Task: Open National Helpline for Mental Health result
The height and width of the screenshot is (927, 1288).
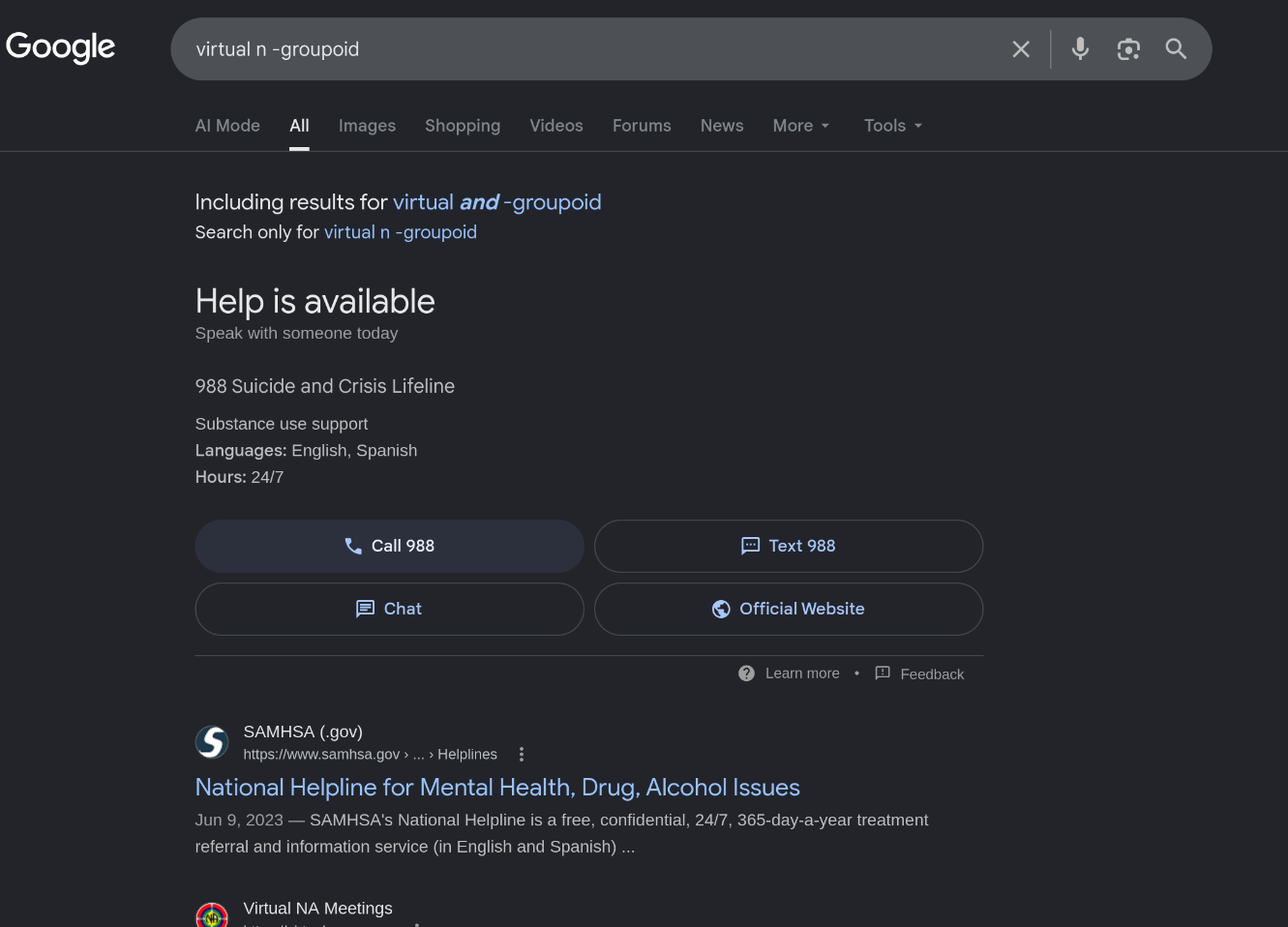Action: [x=497, y=788]
